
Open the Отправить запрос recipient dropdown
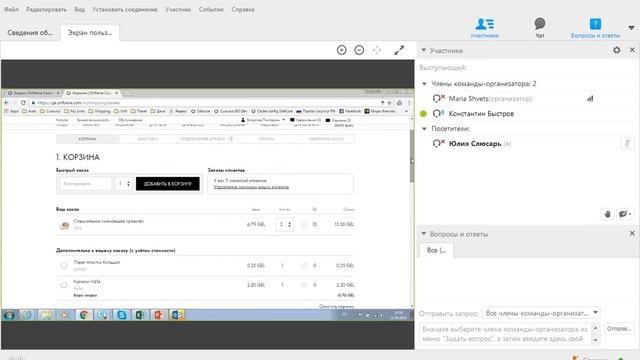pos(541,313)
